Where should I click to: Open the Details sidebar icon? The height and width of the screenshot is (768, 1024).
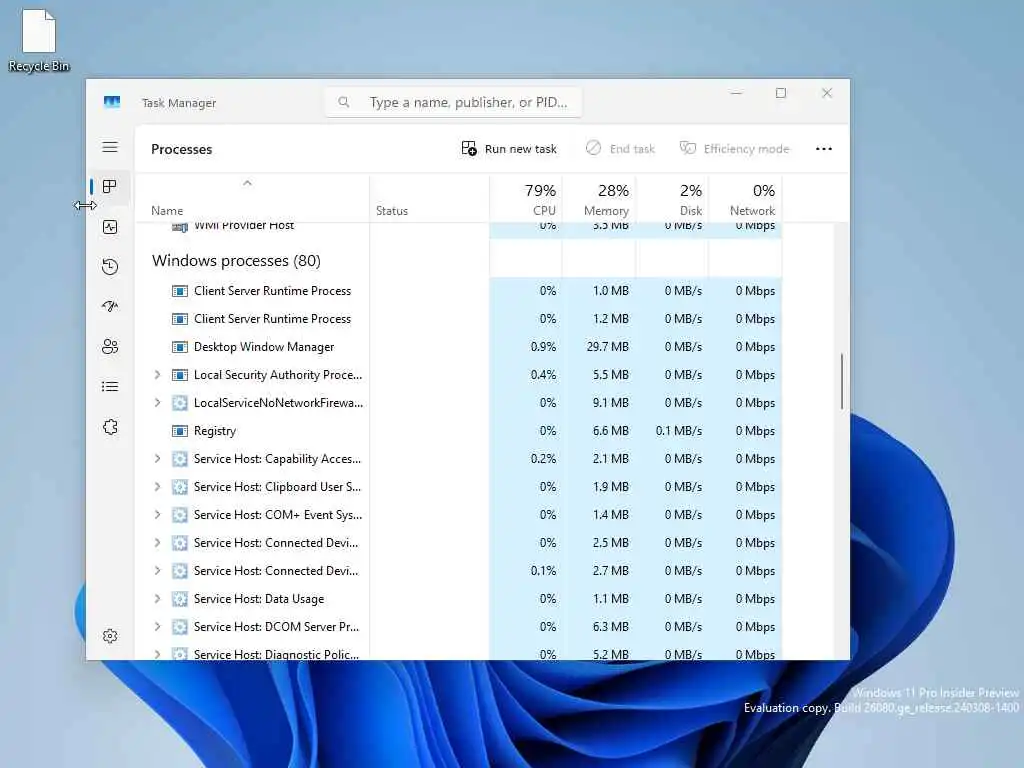tap(110, 387)
